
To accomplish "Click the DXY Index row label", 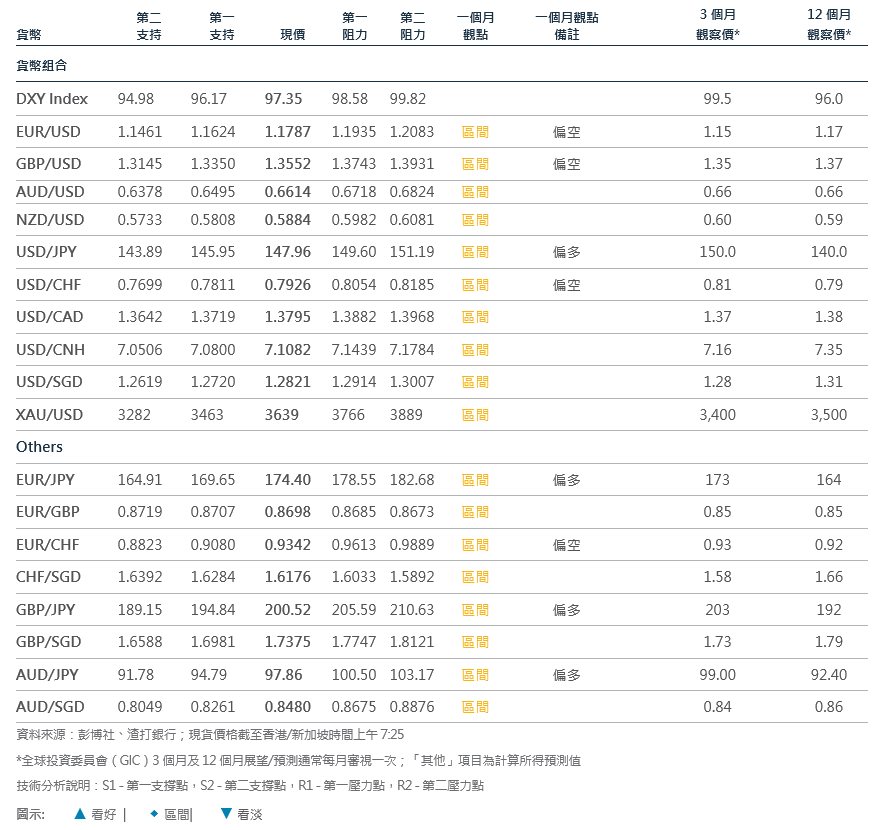I will tap(52, 99).
